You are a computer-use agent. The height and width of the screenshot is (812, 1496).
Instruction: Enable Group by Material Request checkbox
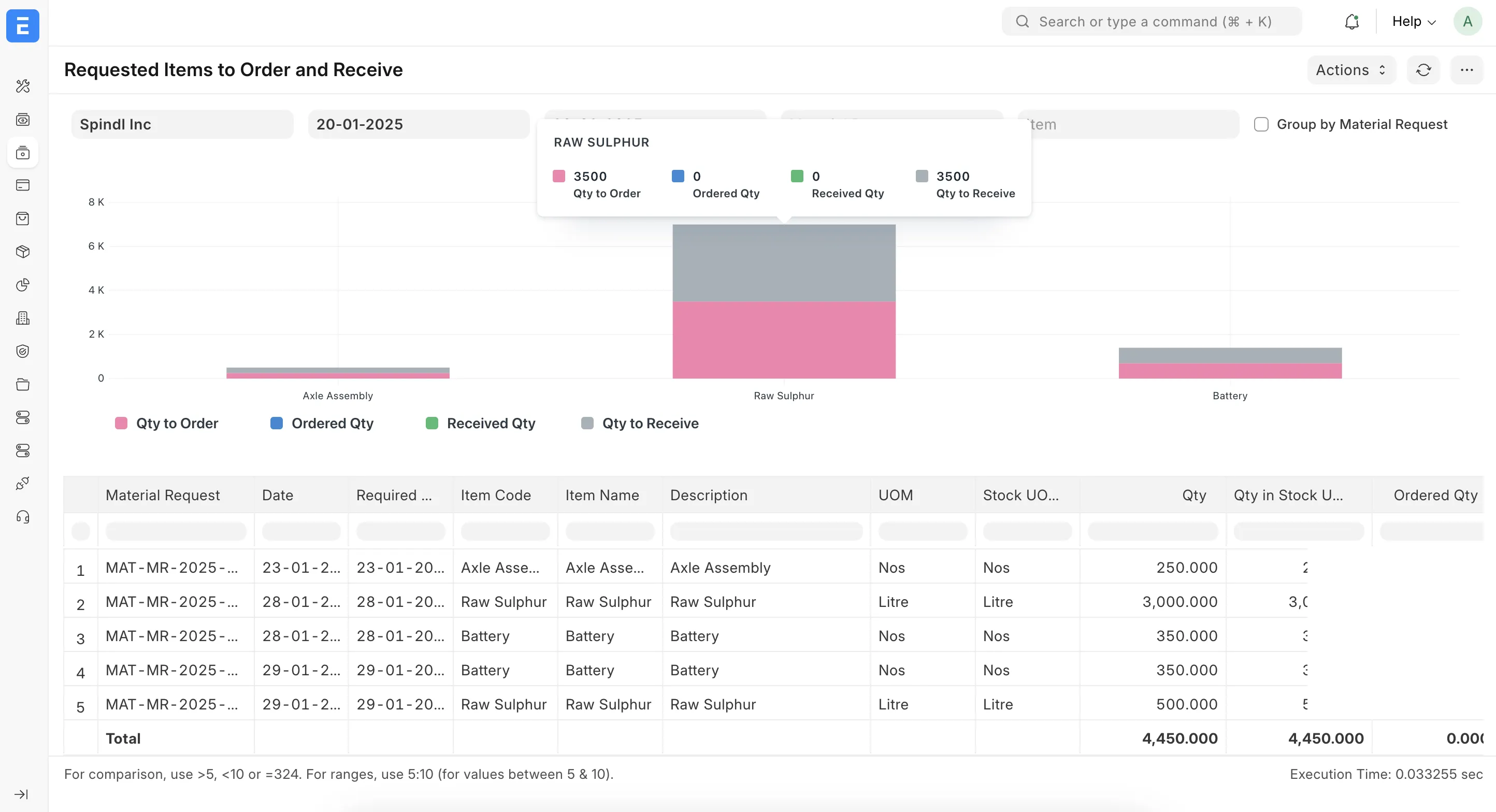[1261, 124]
